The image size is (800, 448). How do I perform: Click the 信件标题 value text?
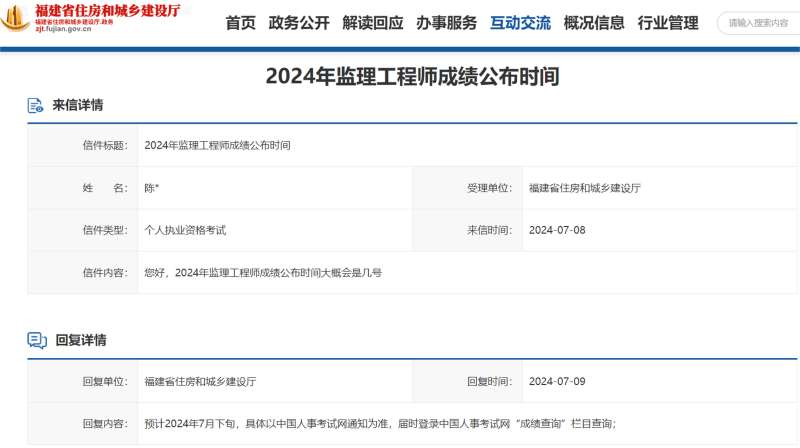point(217,145)
